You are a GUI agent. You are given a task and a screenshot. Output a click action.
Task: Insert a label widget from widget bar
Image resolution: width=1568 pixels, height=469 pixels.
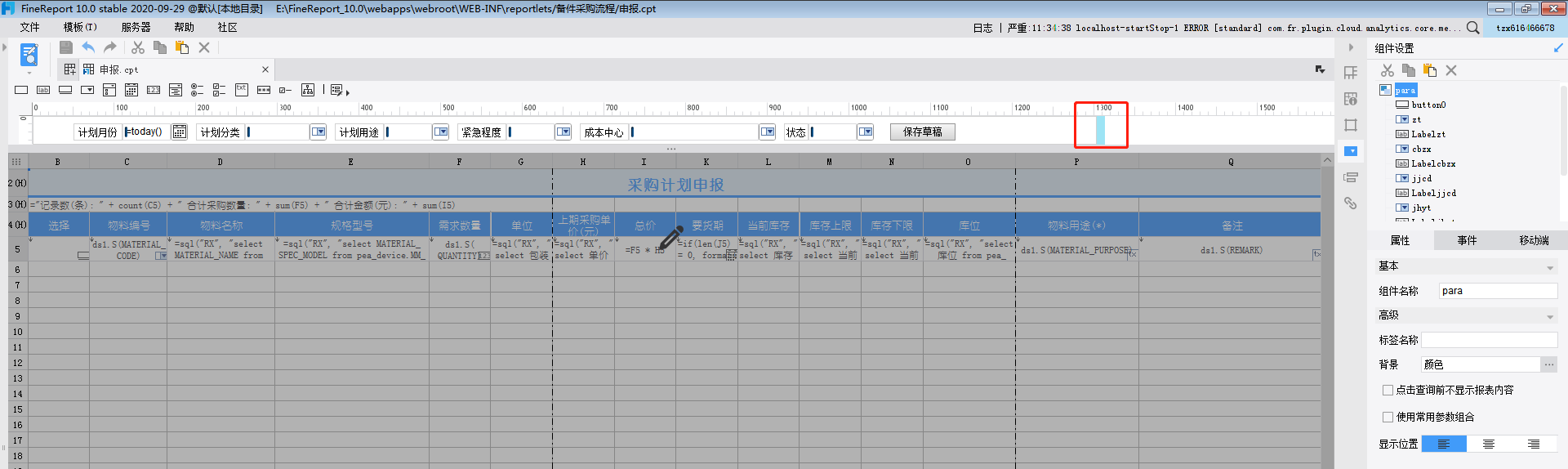pos(43,90)
